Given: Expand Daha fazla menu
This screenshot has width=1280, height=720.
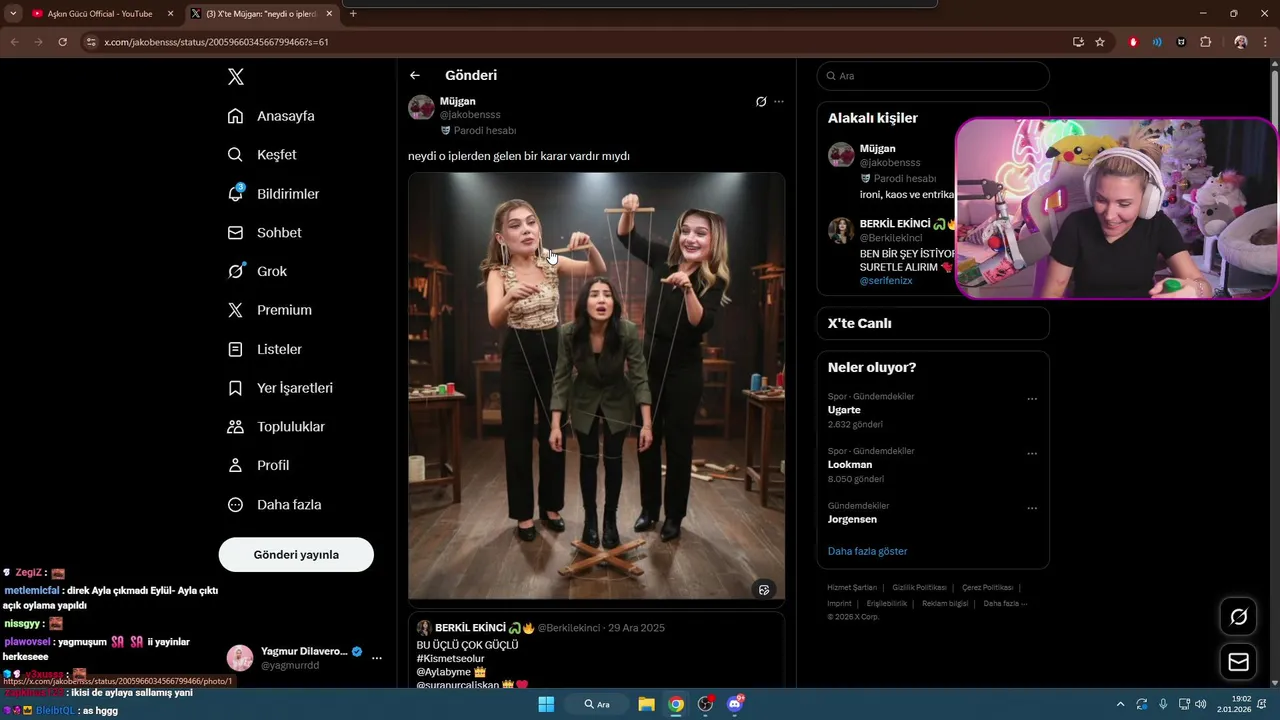Looking at the screenshot, I should [x=274, y=505].
